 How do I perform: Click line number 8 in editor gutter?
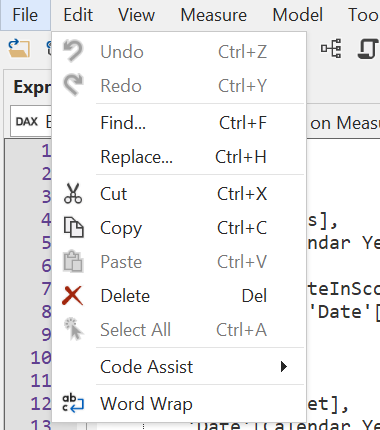pos(46,312)
